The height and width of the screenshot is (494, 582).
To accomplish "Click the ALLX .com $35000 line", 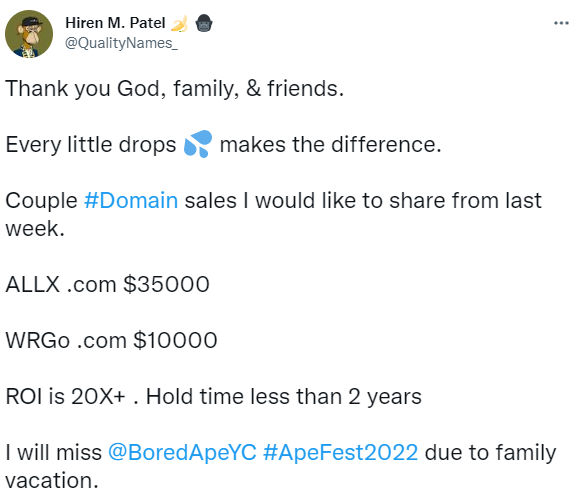I will (x=108, y=285).
